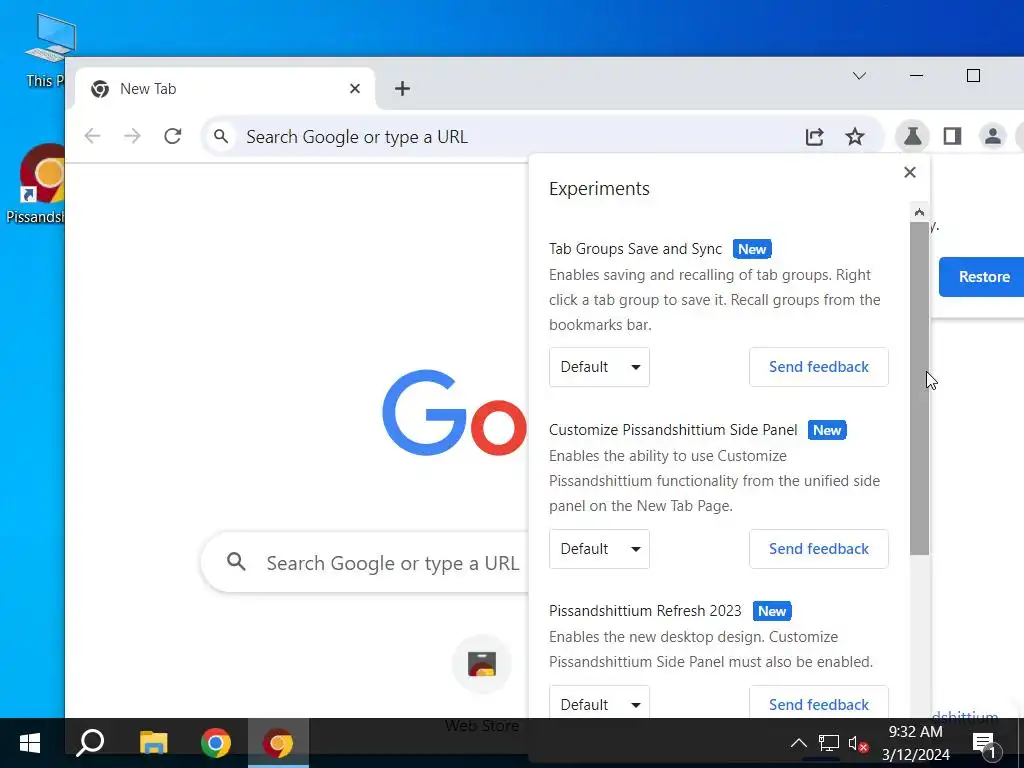The width and height of the screenshot is (1024, 768).
Task: Open Customize Side Panel Default dropdown
Action: point(599,549)
